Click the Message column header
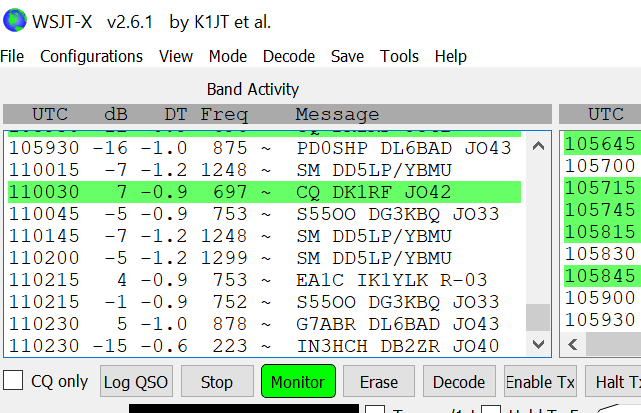Screen dimensions: 641x413 [x=337, y=114]
